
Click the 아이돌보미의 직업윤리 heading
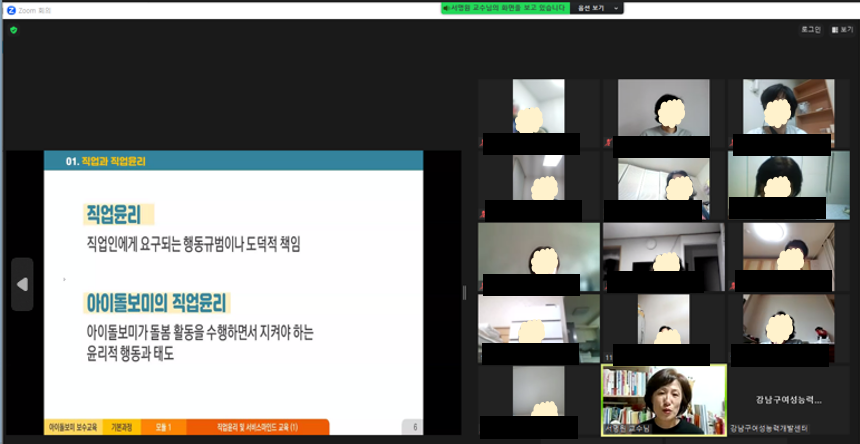[157, 302]
